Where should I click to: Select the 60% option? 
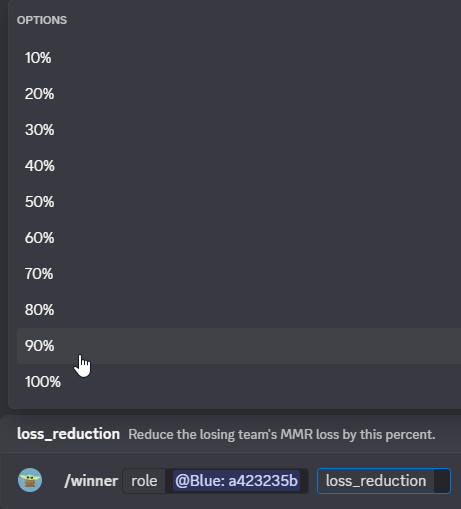[x=239, y=238]
